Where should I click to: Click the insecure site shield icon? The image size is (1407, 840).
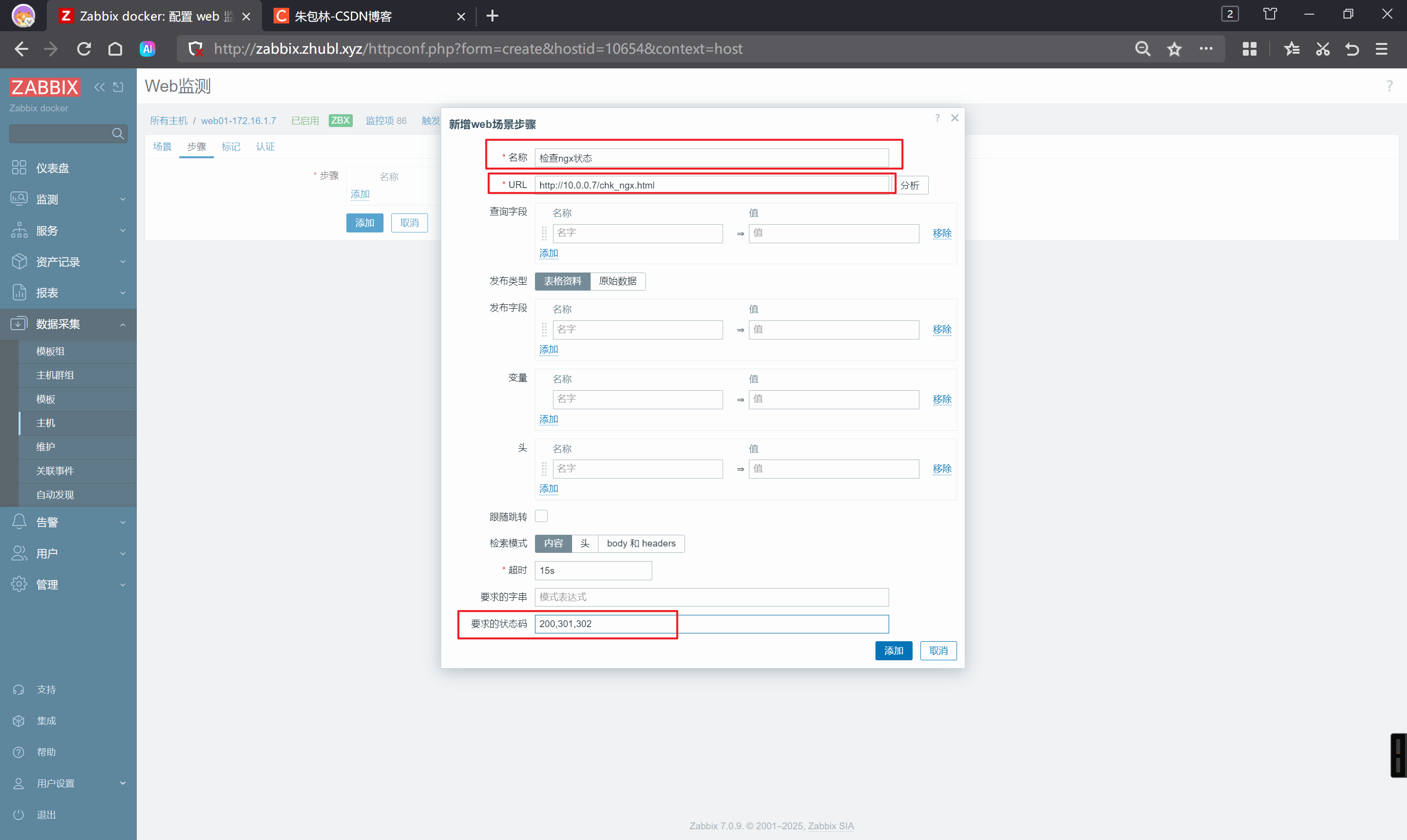tap(196, 49)
